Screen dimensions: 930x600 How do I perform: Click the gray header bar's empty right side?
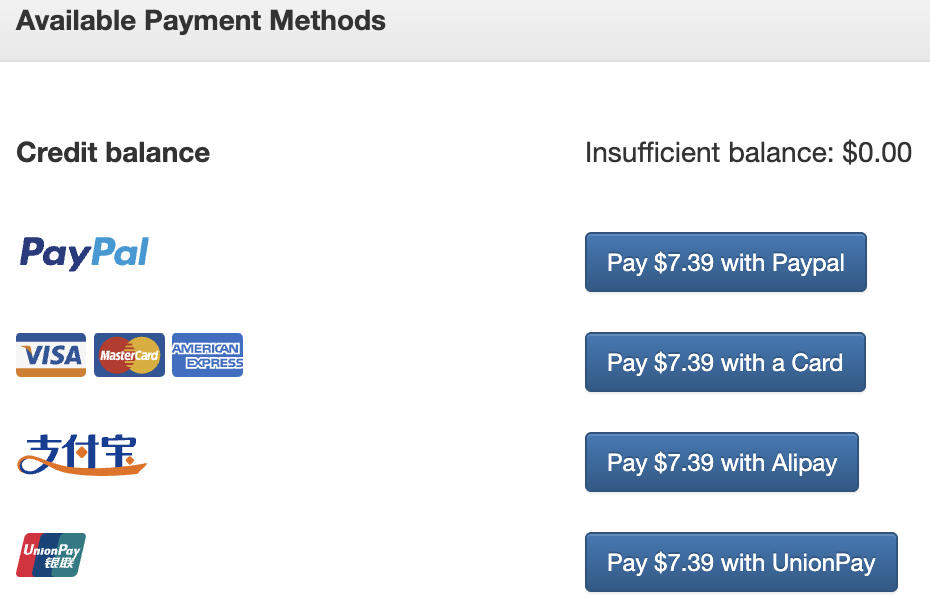click(700, 30)
